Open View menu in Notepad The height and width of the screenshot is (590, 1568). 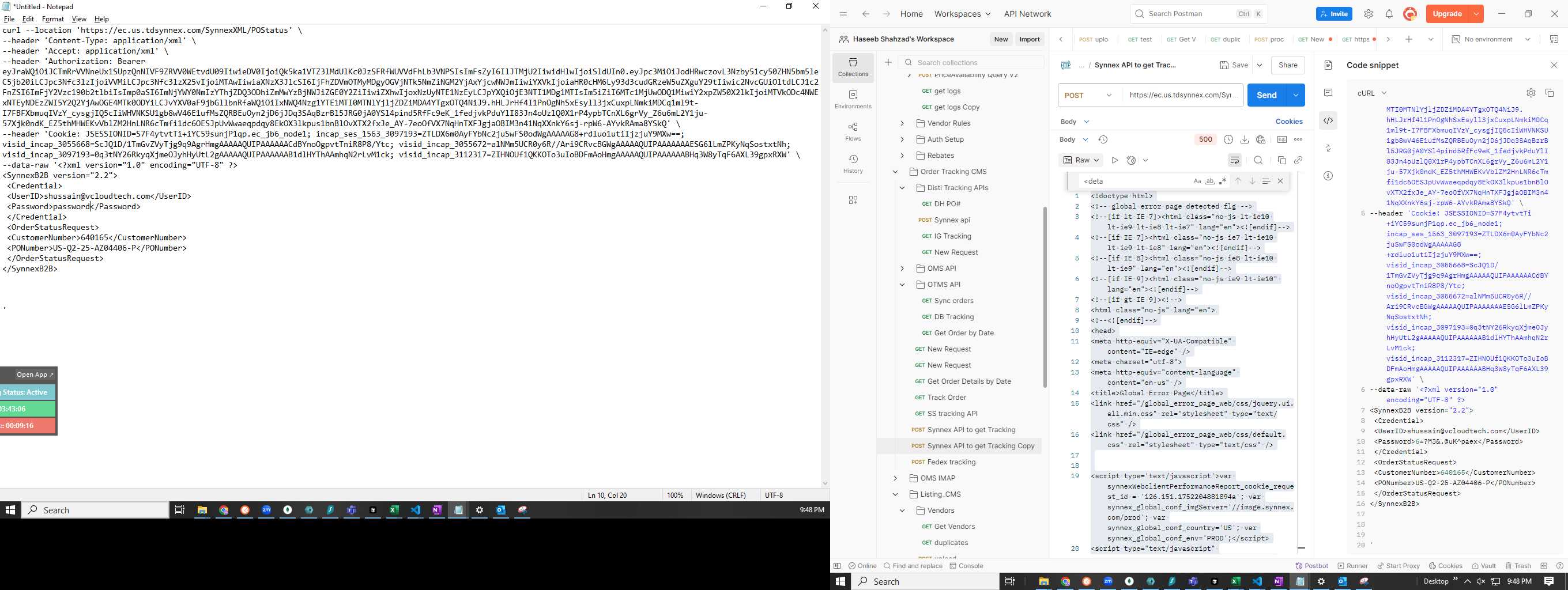pos(79,19)
